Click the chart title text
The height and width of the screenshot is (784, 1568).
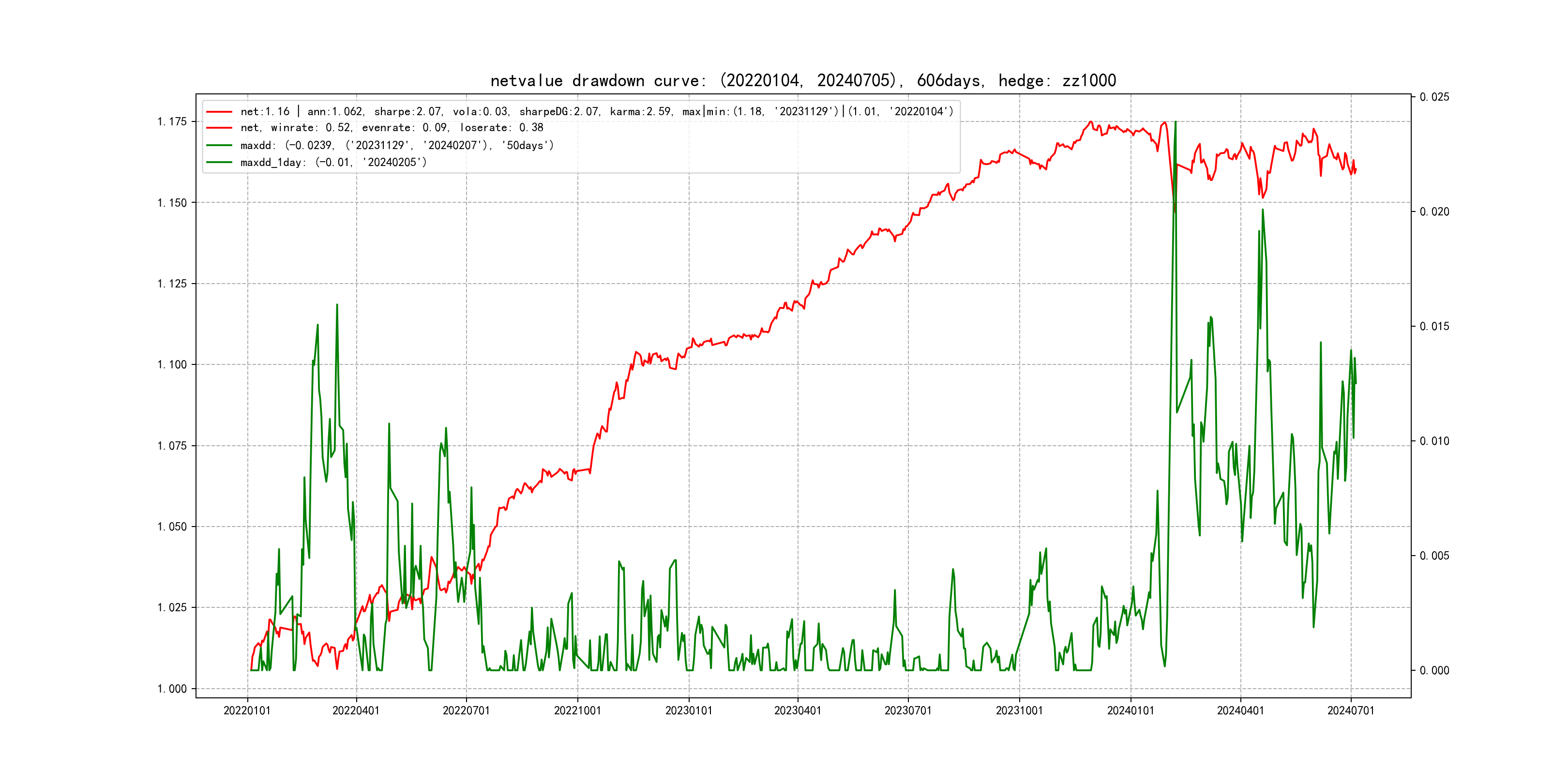coord(803,80)
